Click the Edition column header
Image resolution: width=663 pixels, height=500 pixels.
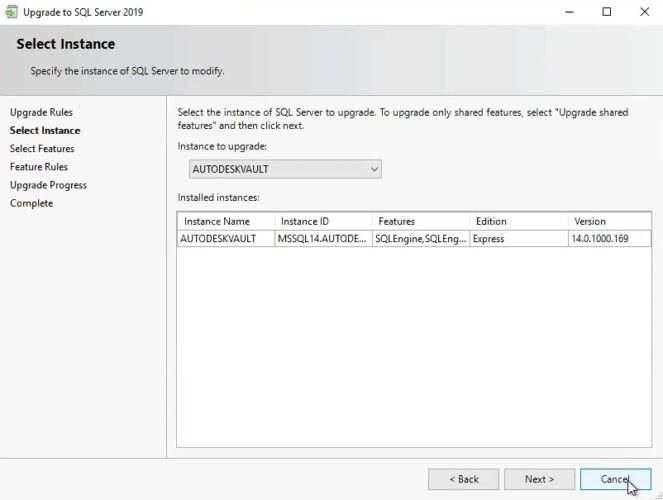pyautogui.click(x=516, y=221)
